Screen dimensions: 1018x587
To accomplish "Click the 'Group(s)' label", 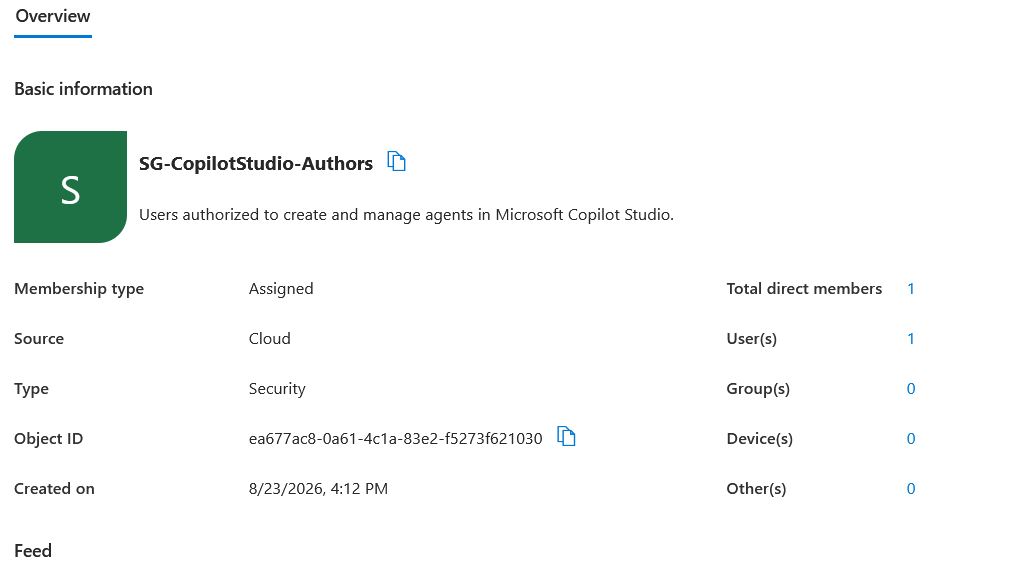I will click(758, 389).
